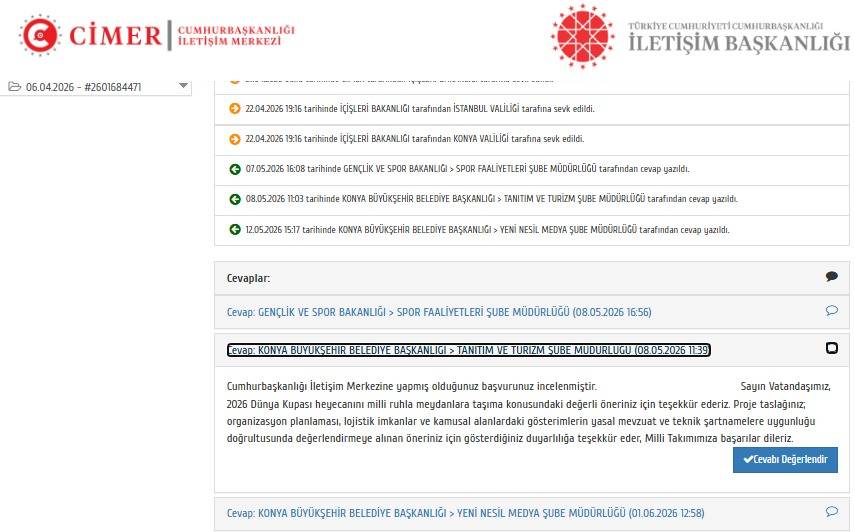This screenshot has width=855, height=532.
Task: Select the 12.05.2026 15:17 history entry
Action: coord(532,229)
